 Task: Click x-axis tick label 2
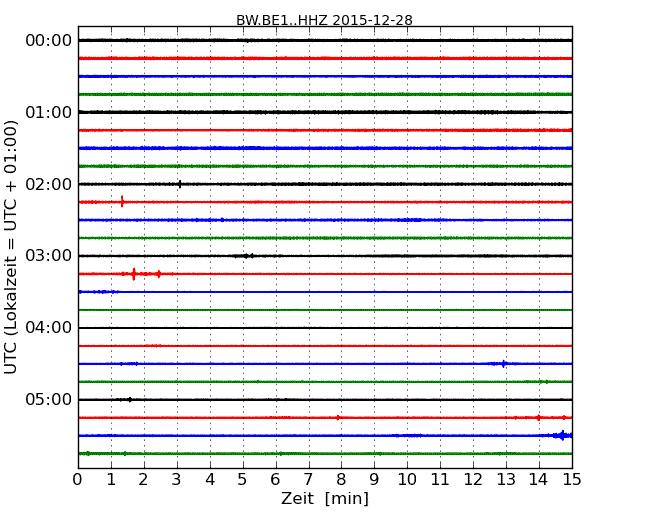point(143,480)
